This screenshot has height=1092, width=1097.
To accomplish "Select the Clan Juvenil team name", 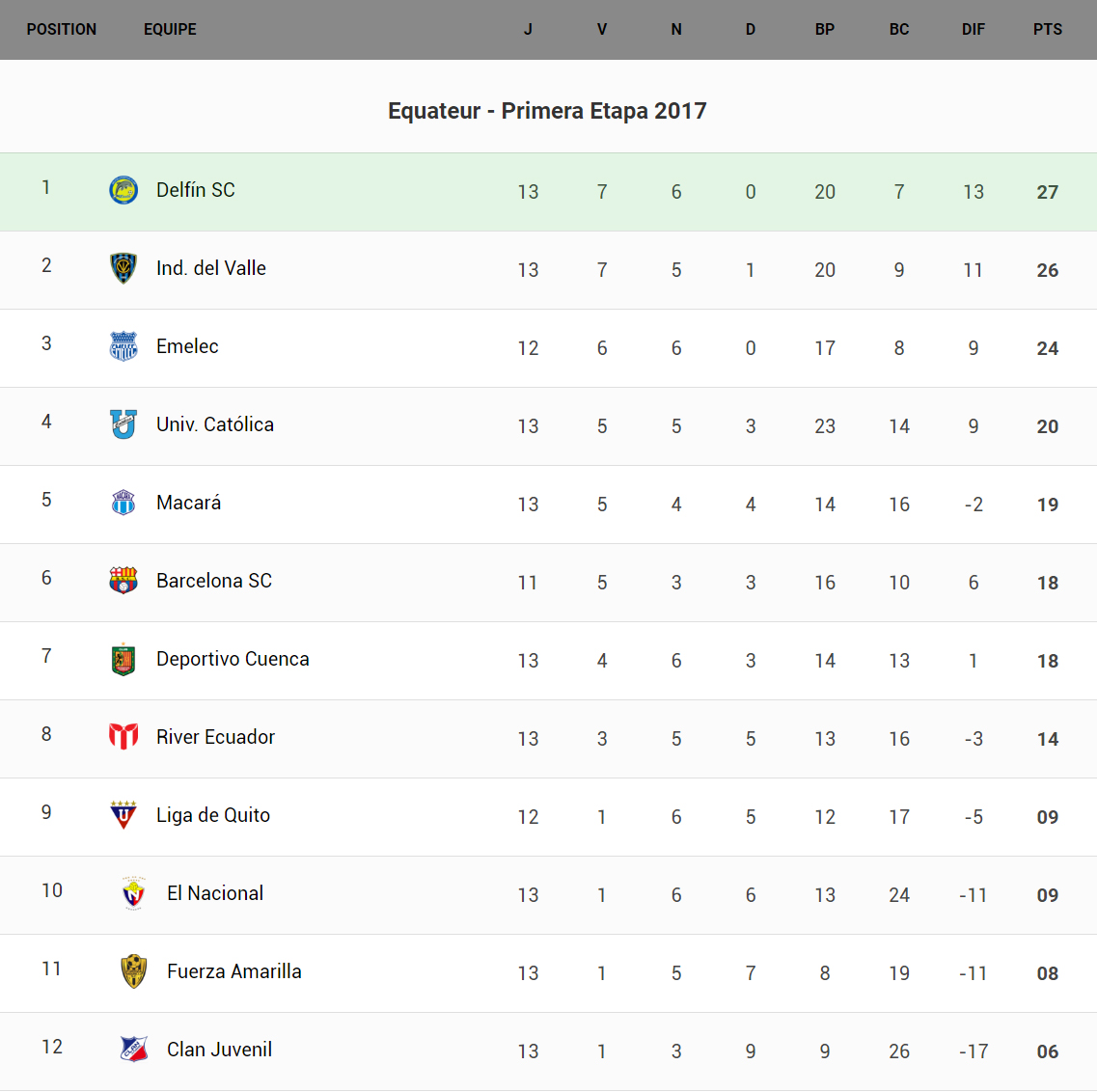I will point(219,1050).
